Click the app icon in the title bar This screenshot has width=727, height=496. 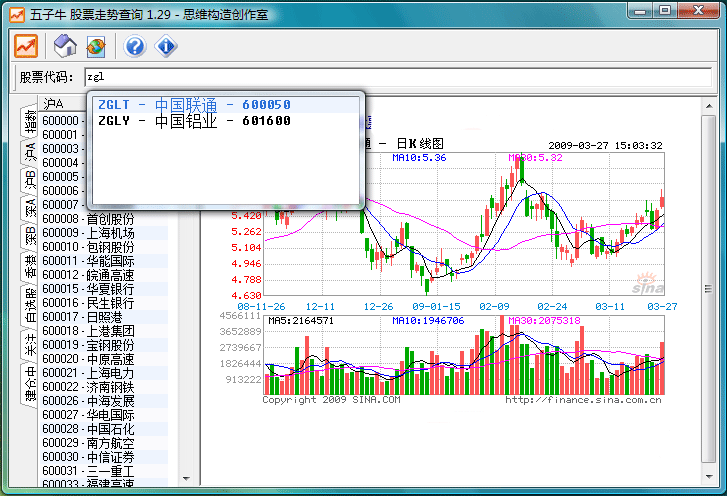click(17, 15)
